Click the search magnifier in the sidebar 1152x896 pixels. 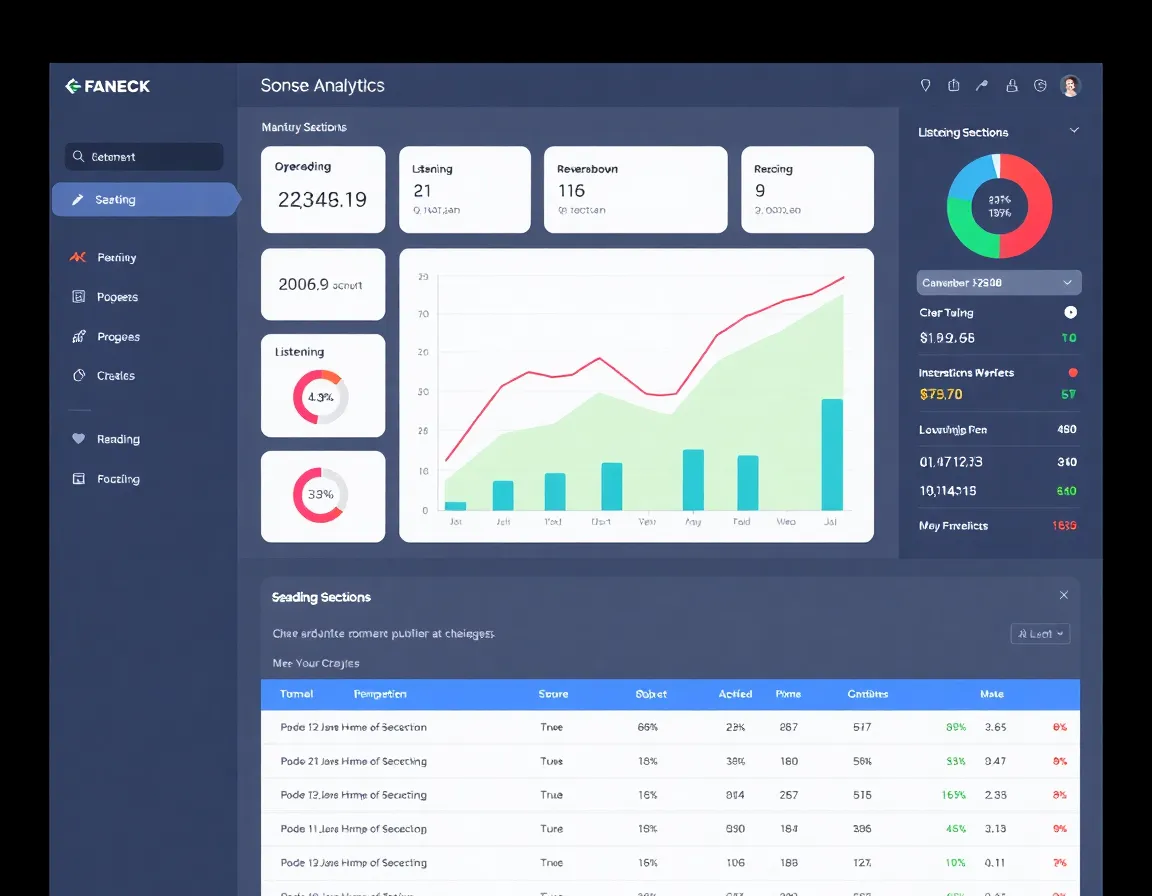[78, 156]
